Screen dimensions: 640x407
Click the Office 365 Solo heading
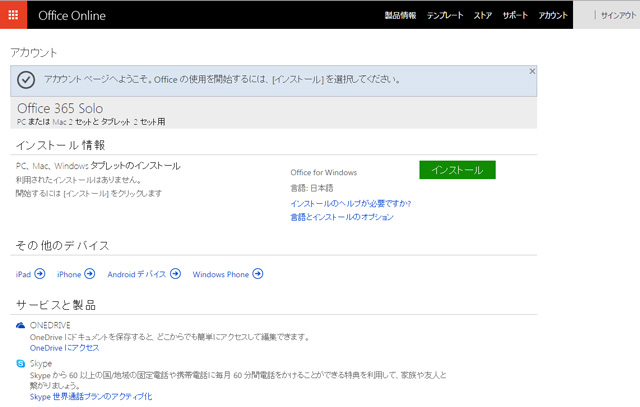(x=60, y=108)
